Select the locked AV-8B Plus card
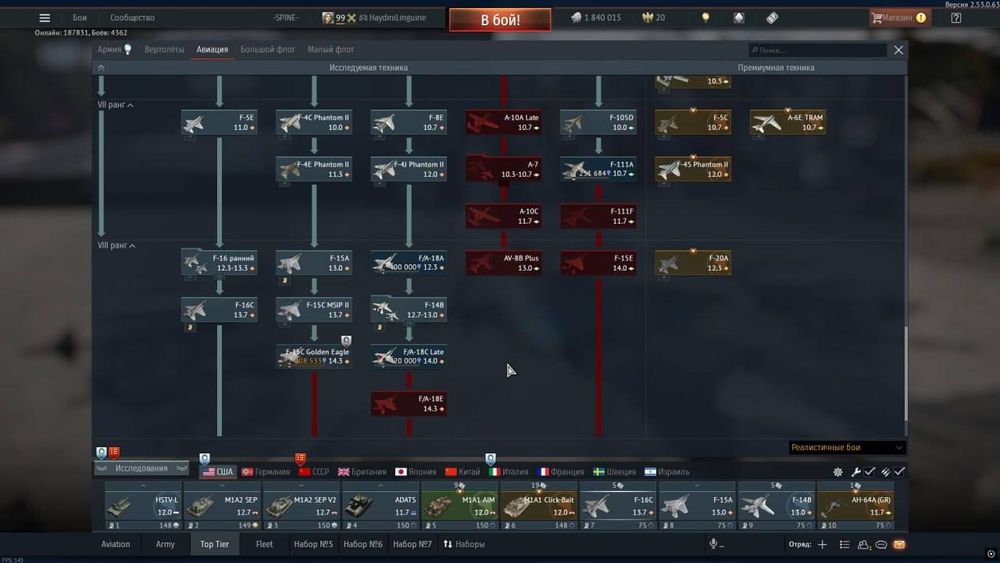The height and width of the screenshot is (563, 1000). pyautogui.click(x=504, y=263)
